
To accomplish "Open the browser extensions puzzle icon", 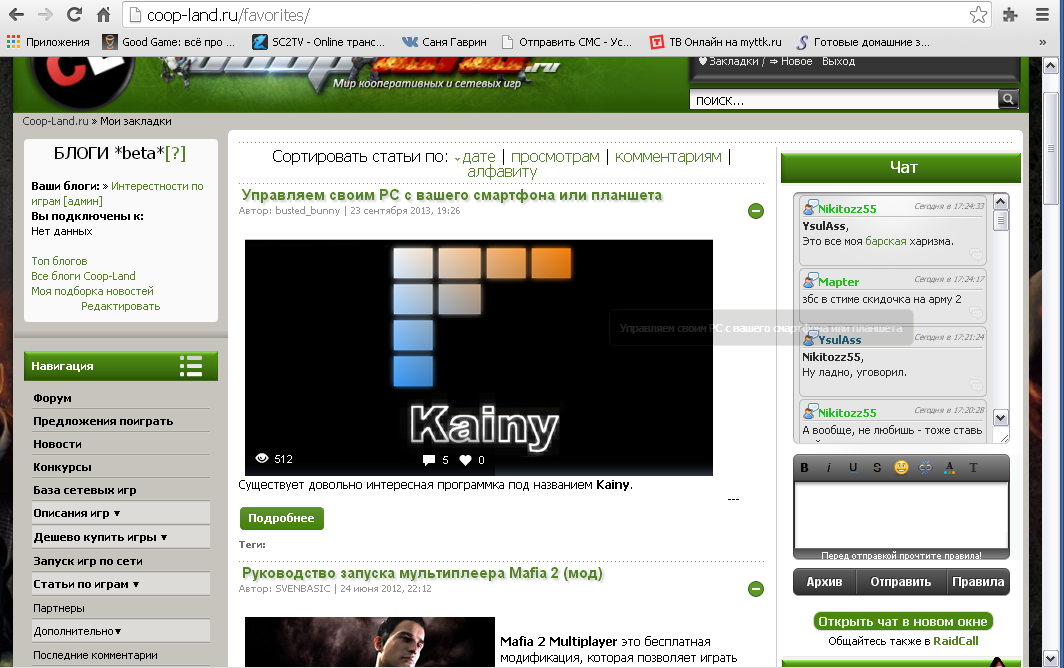I will (1010, 14).
